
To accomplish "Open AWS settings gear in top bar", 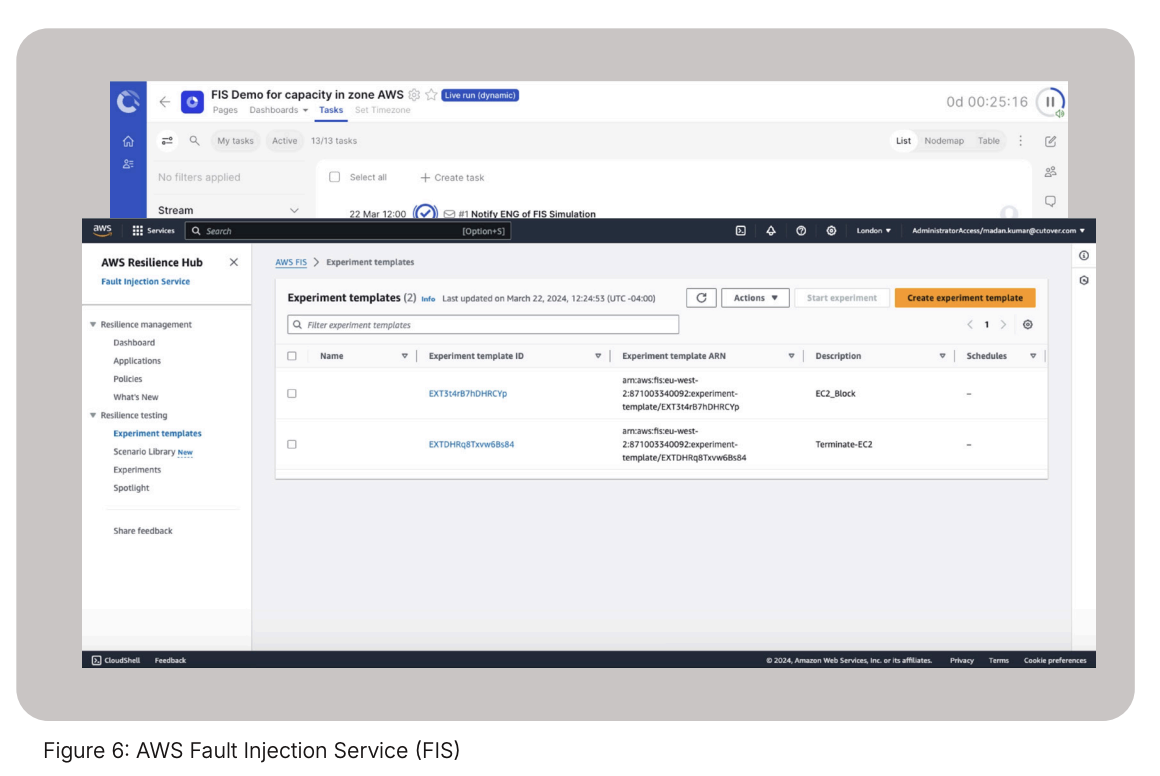I will pyautogui.click(x=832, y=231).
